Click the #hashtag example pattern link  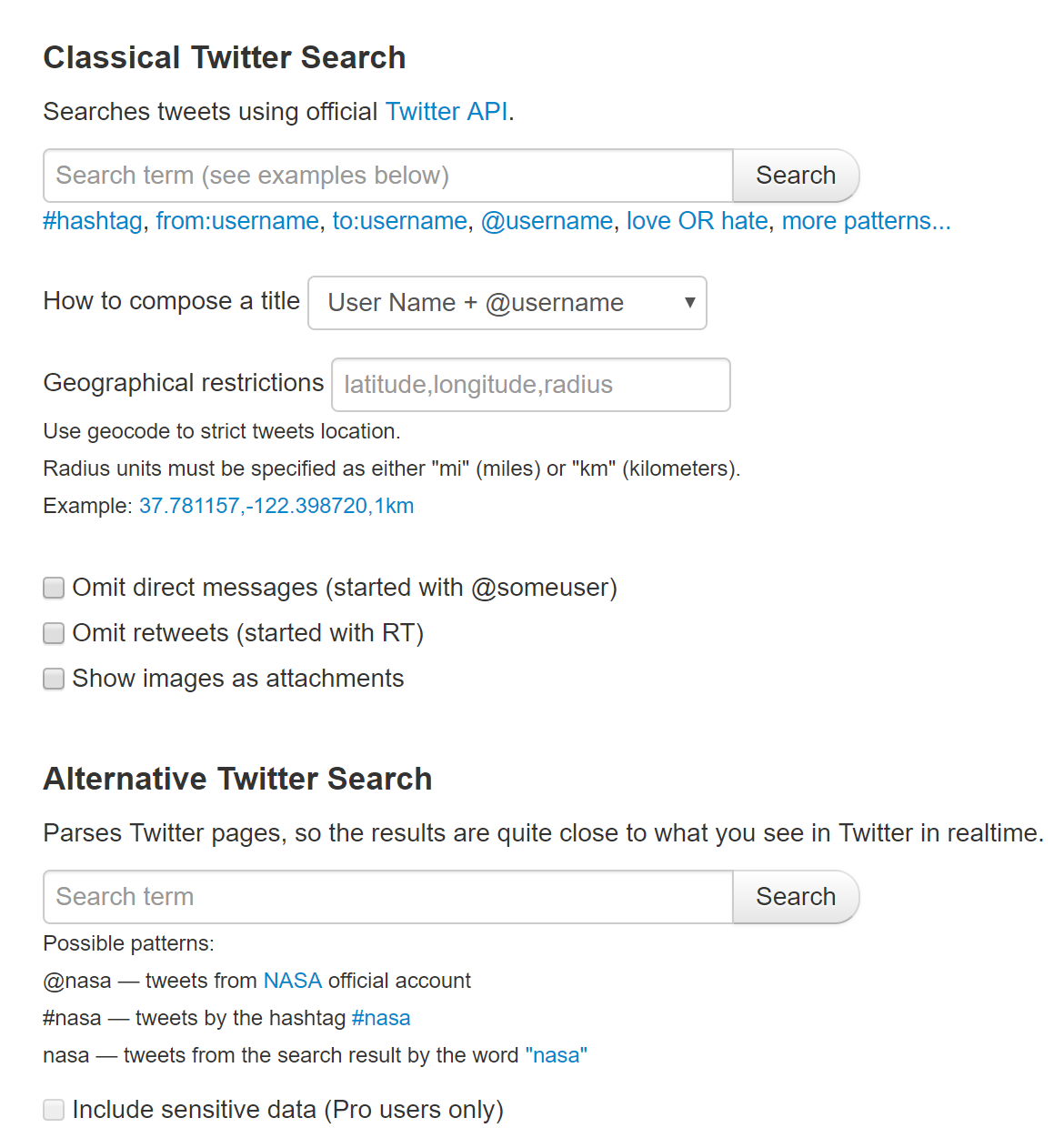92,221
